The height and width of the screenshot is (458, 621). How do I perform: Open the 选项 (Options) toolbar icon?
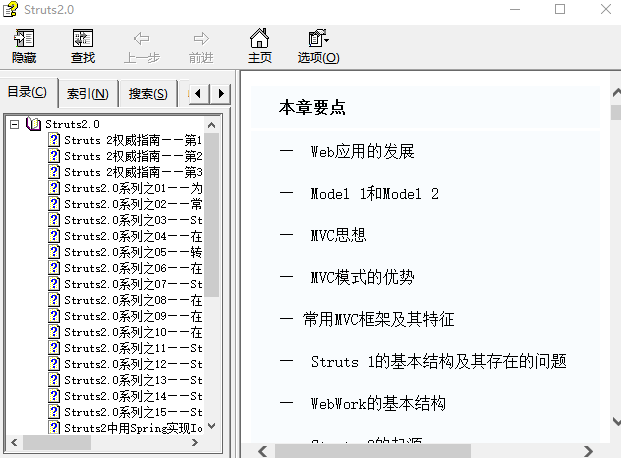pyautogui.click(x=318, y=39)
